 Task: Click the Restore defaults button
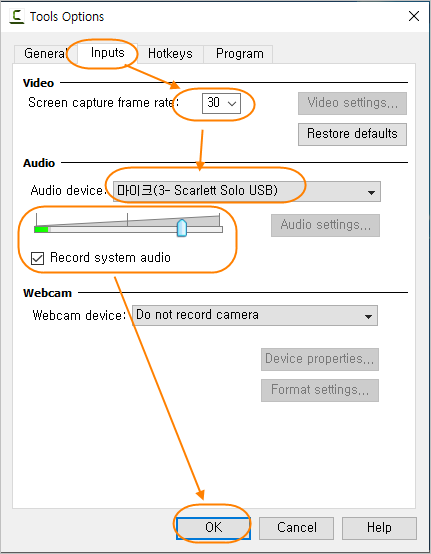352,134
